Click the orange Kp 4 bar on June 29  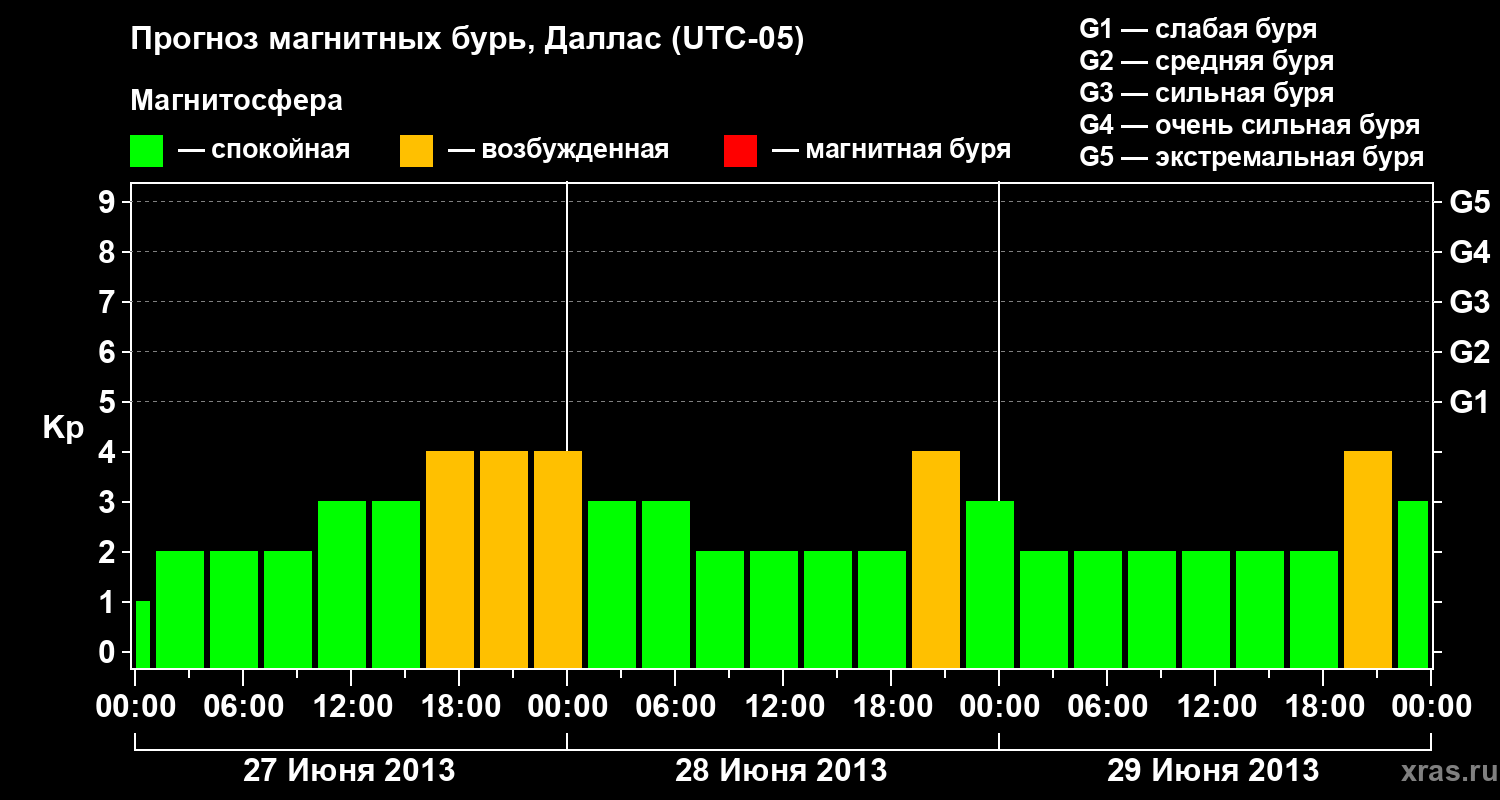click(x=1368, y=559)
